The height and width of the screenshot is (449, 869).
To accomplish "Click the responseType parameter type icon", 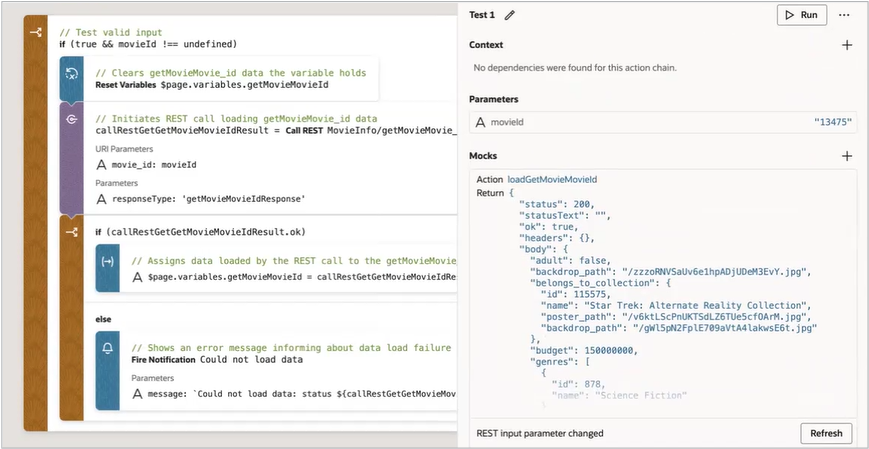I will [x=101, y=199].
